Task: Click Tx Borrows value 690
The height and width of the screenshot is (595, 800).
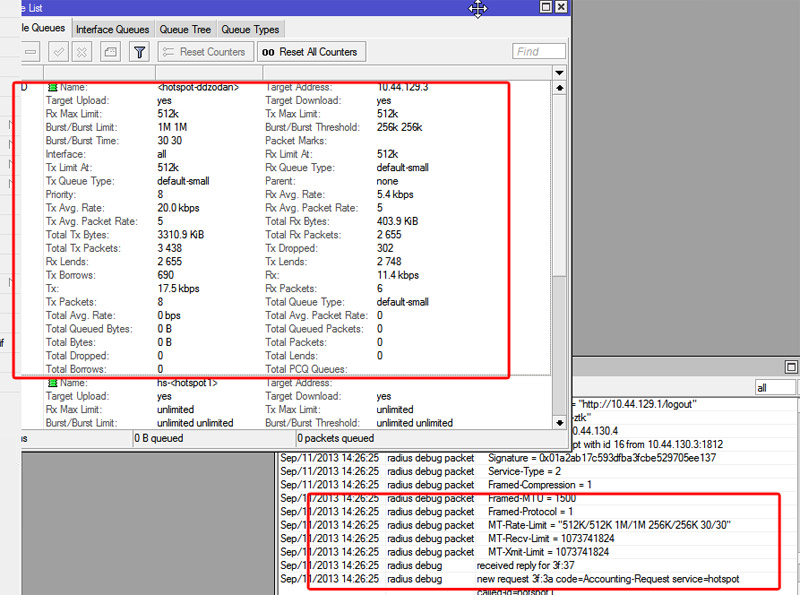Action: pyautogui.click(x=165, y=275)
